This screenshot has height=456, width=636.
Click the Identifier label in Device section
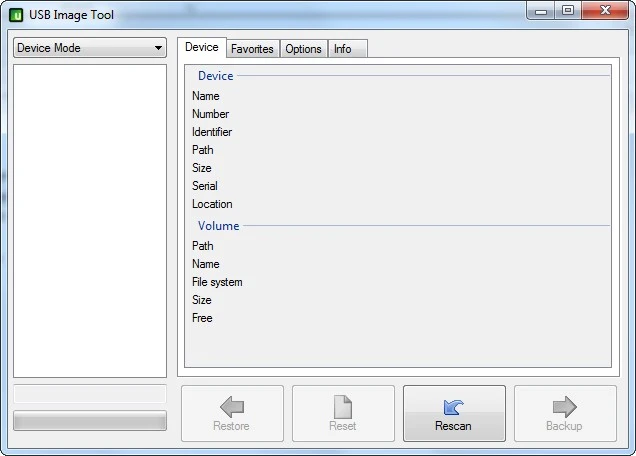click(x=212, y=132)
